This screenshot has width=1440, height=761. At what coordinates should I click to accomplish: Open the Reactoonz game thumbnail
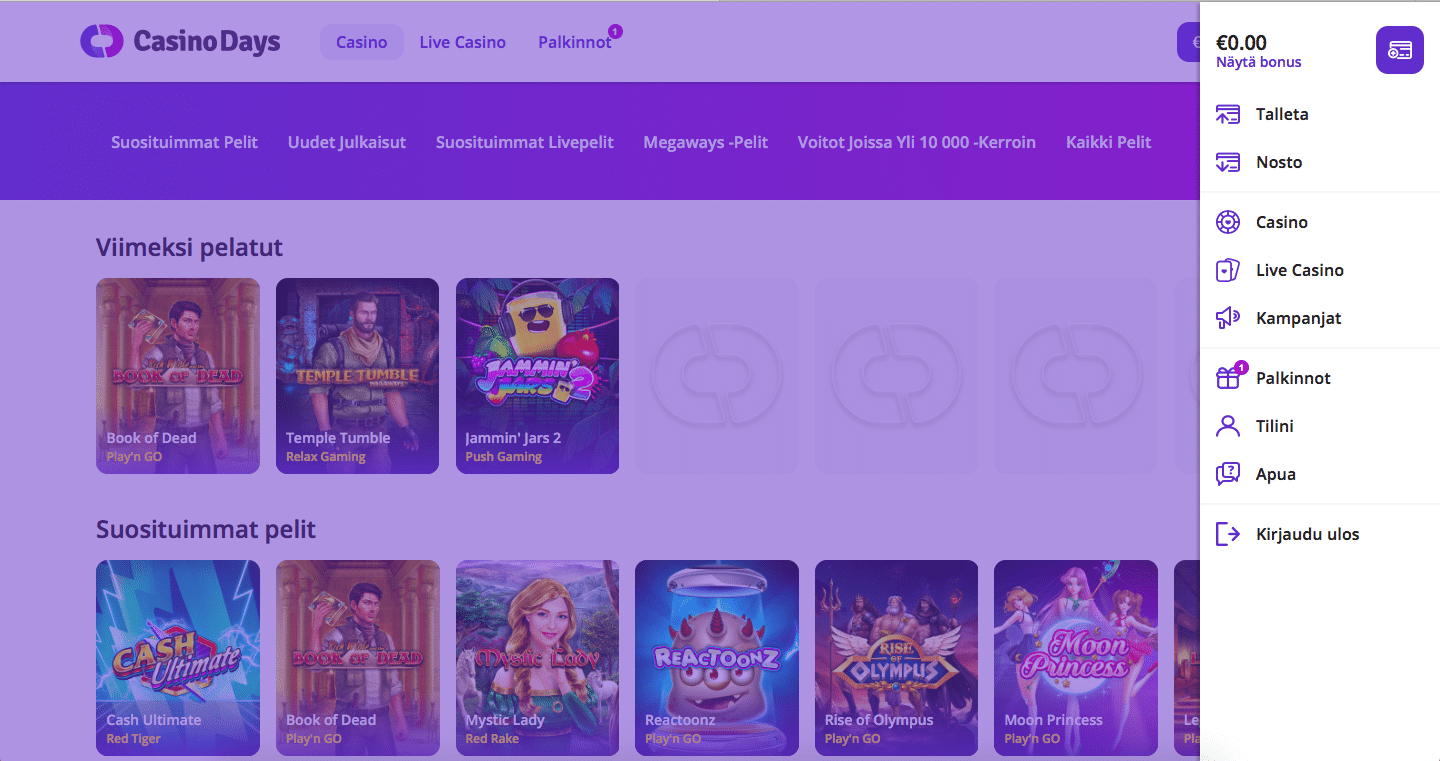(717, 658)
